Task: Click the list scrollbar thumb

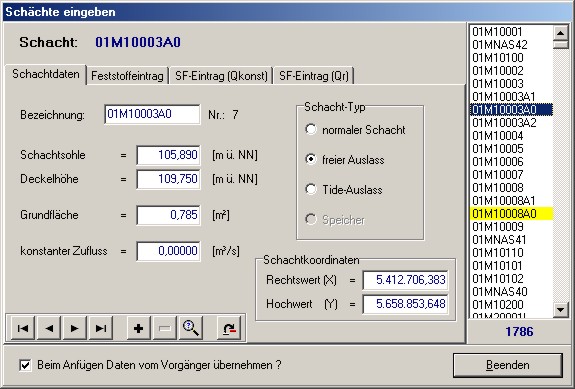Action: [x=560, y=44]
